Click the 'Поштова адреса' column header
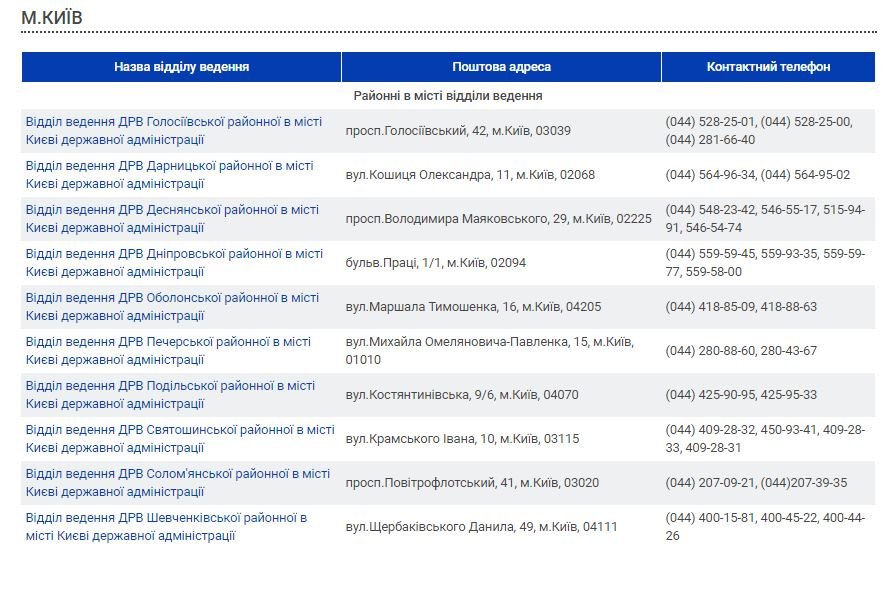Screen dimensions: 892x591 [x=501, y=67]
